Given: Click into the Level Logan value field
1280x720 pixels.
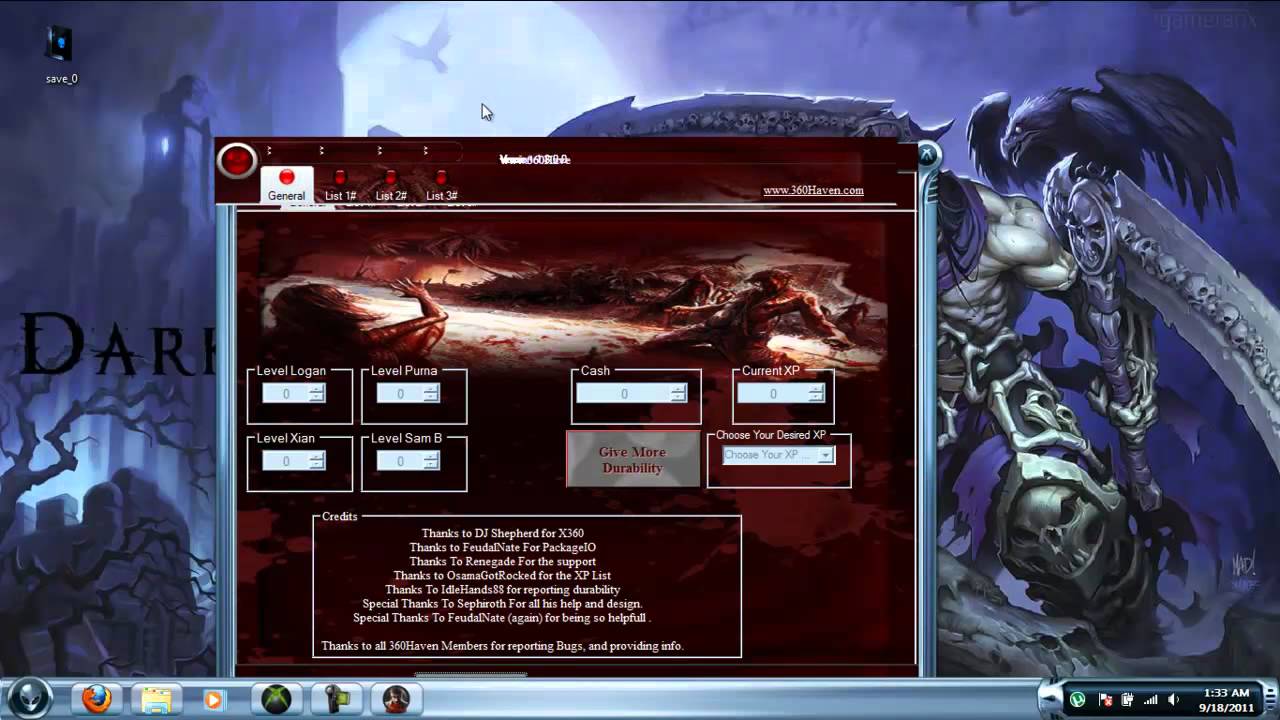Looking at the screenshot, I should tap(286, 394).
